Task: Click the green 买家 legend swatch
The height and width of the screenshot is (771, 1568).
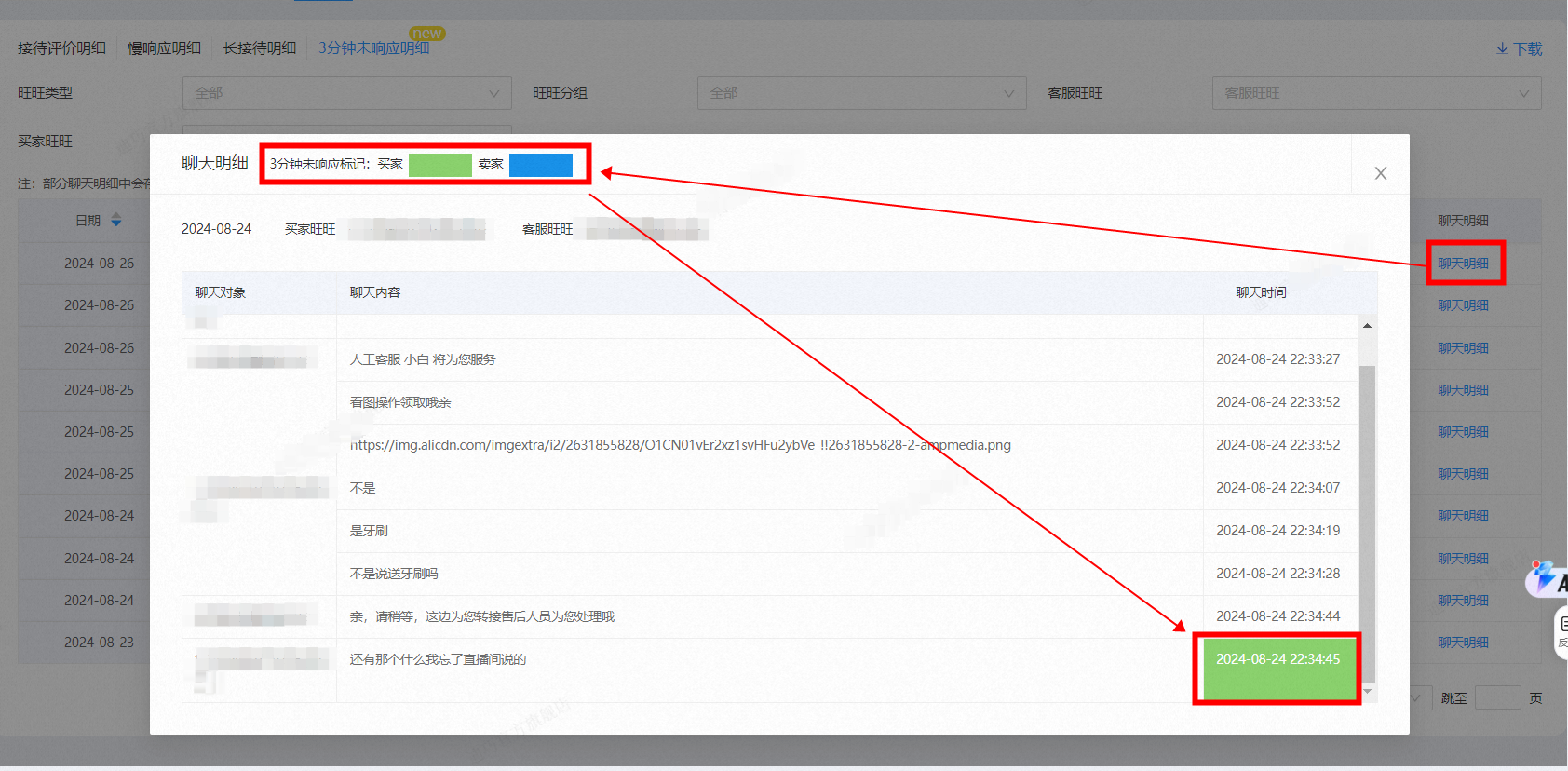Action: [x=440, y=165]
